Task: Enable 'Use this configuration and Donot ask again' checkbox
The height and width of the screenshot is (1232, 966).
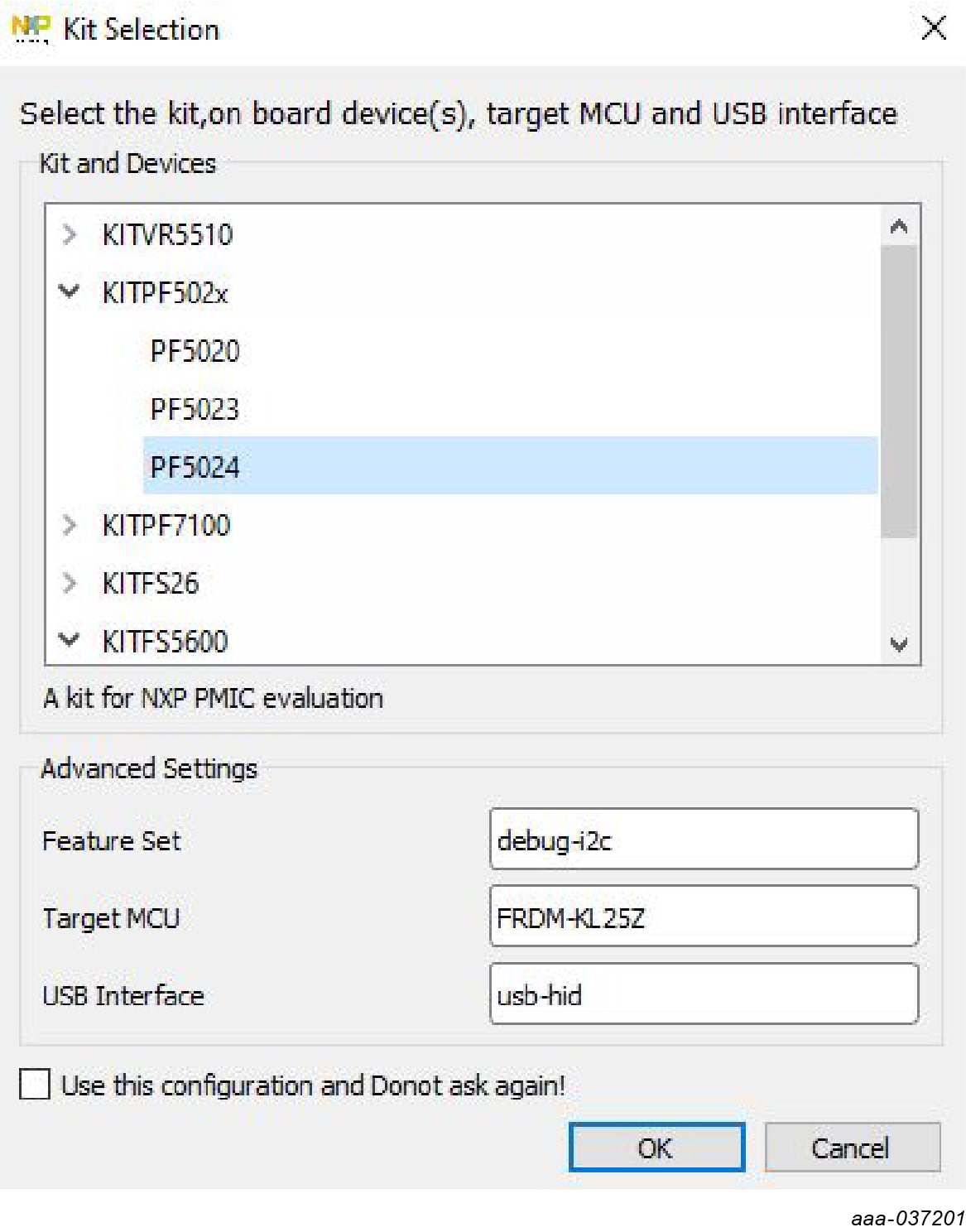Action: [35, 1084]
